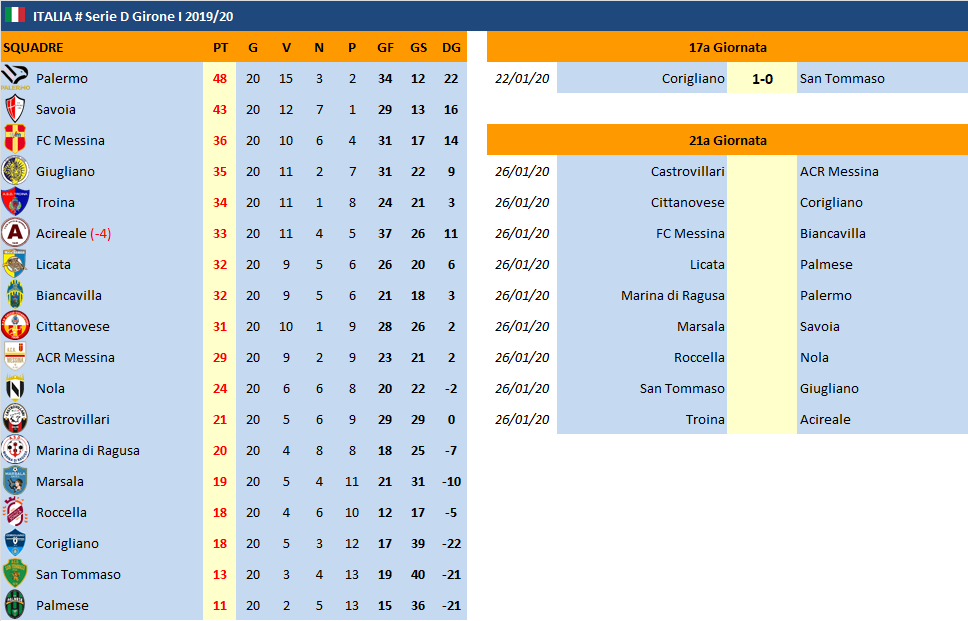Select the DG column header
Viewport: 968px width, 621px height.
[451, 47]
